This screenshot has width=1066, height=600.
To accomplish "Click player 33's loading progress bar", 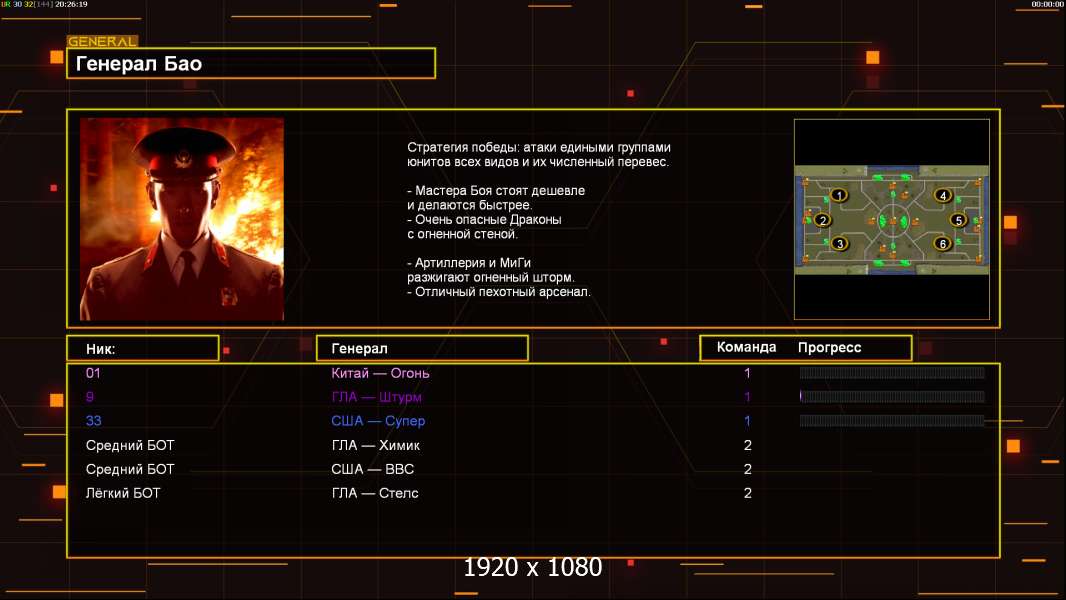I will click(x=892, y=421).
